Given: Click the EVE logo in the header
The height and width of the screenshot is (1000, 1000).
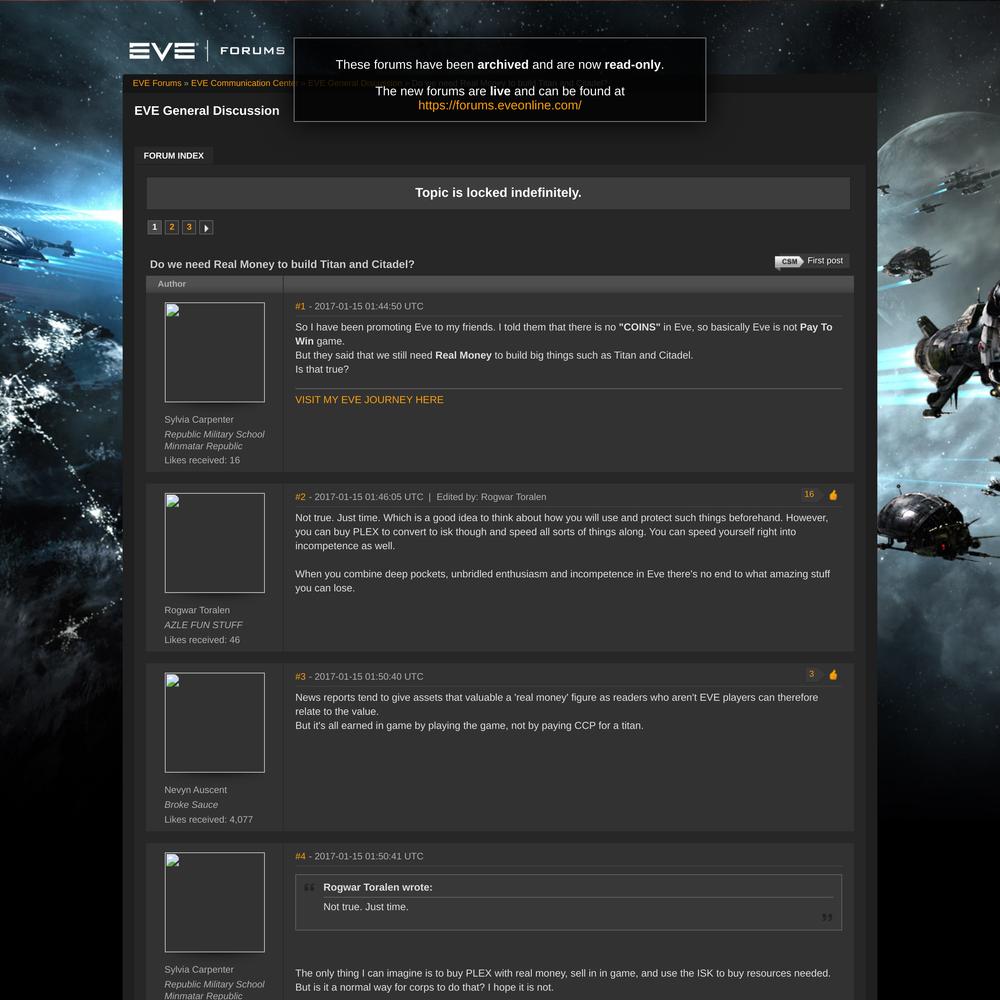Looking at the screenshot, I should tap(162, 51).
